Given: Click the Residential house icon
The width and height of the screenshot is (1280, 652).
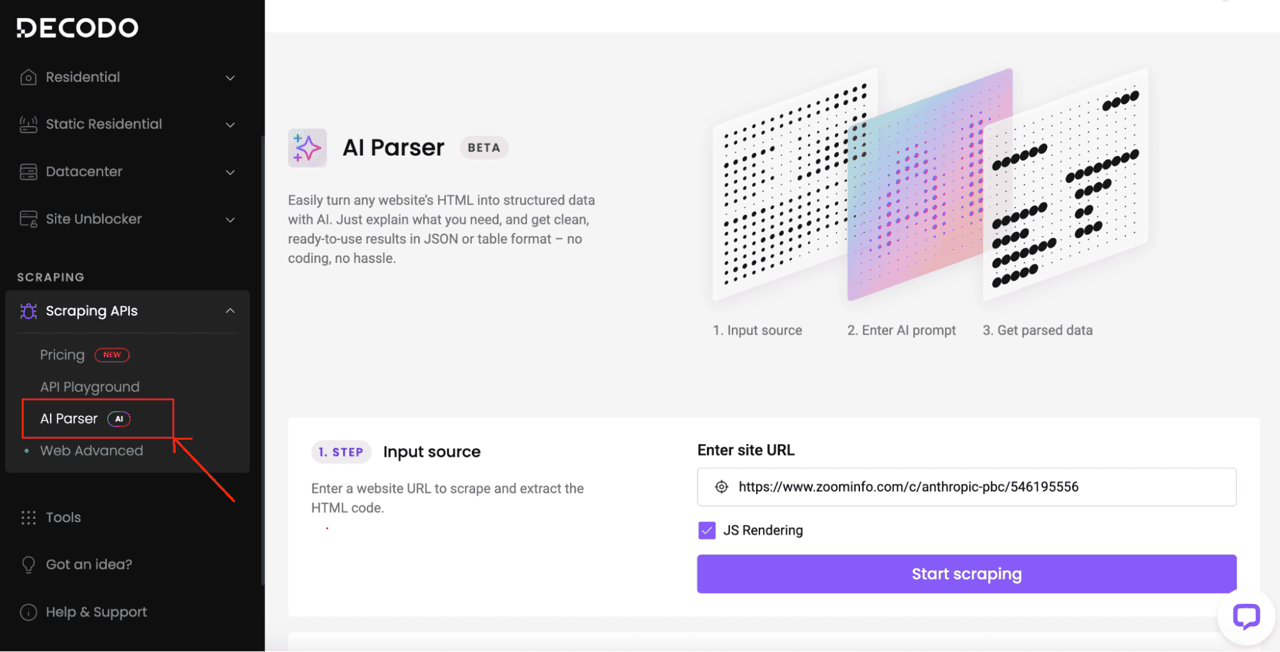Looking at the screenshot, I should (x=28, y=77).
